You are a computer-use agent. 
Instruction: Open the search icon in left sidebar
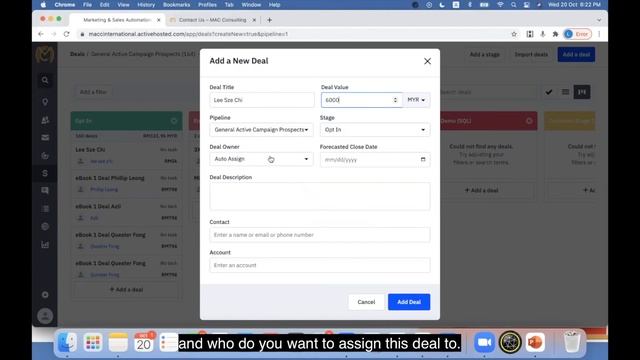point(45,80)
